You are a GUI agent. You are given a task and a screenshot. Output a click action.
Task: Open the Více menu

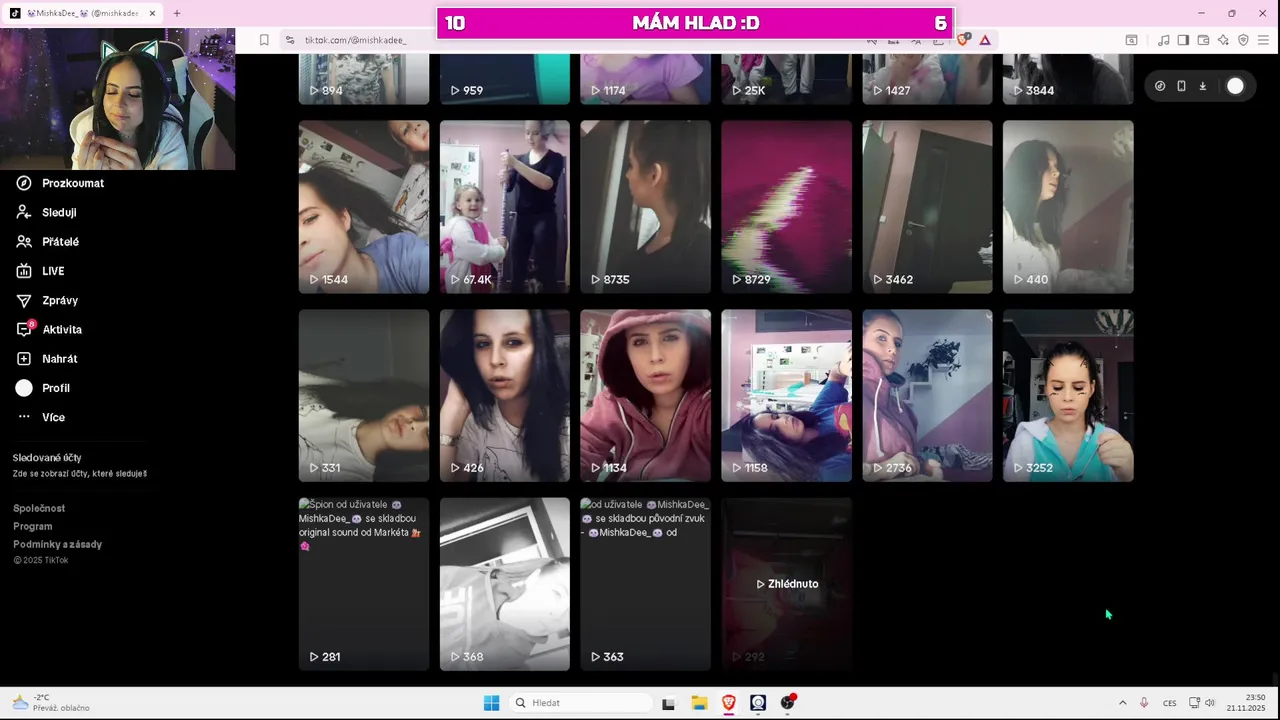tap(41, 417)
